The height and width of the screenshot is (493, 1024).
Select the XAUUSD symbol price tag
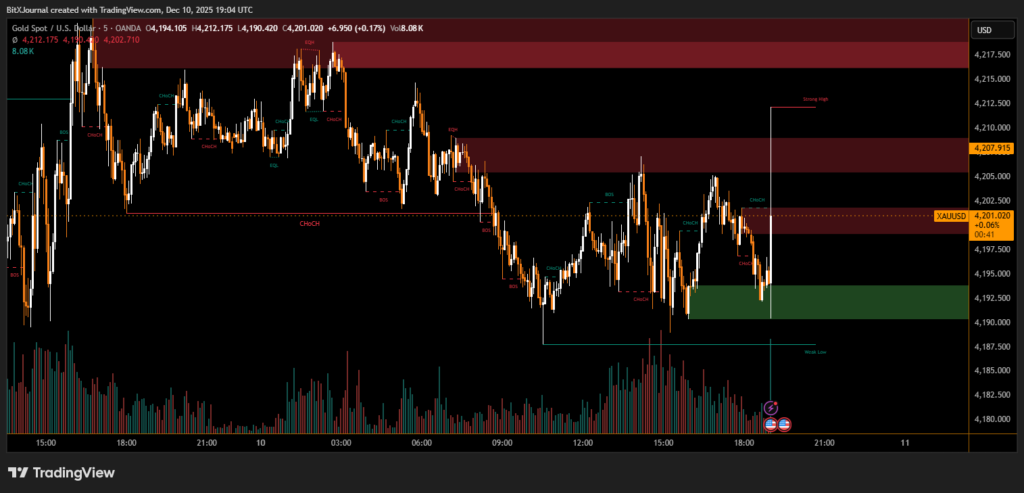(949, 216)
